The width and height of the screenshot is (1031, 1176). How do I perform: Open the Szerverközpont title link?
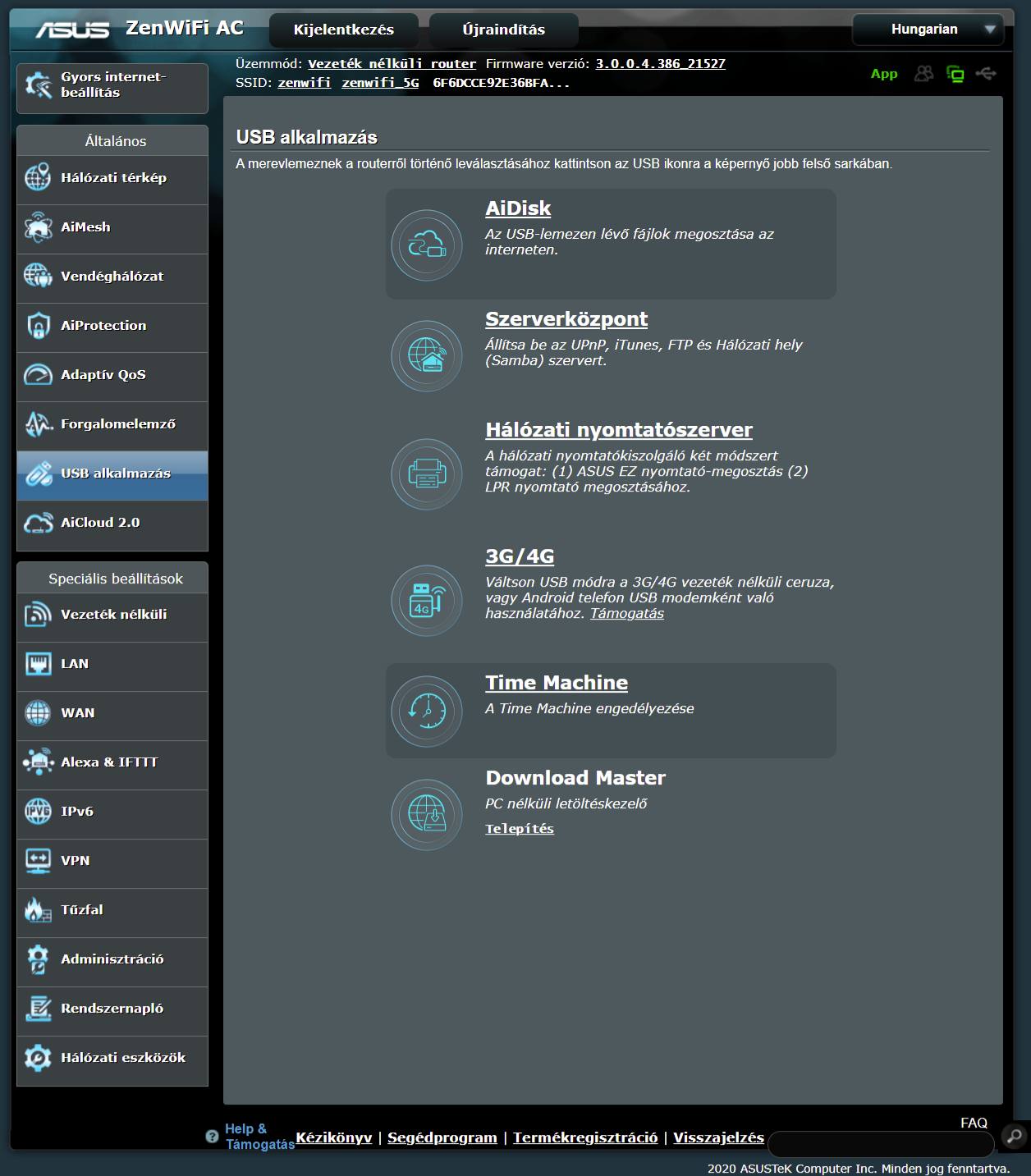pyautogui.click(x=566, y=319)
